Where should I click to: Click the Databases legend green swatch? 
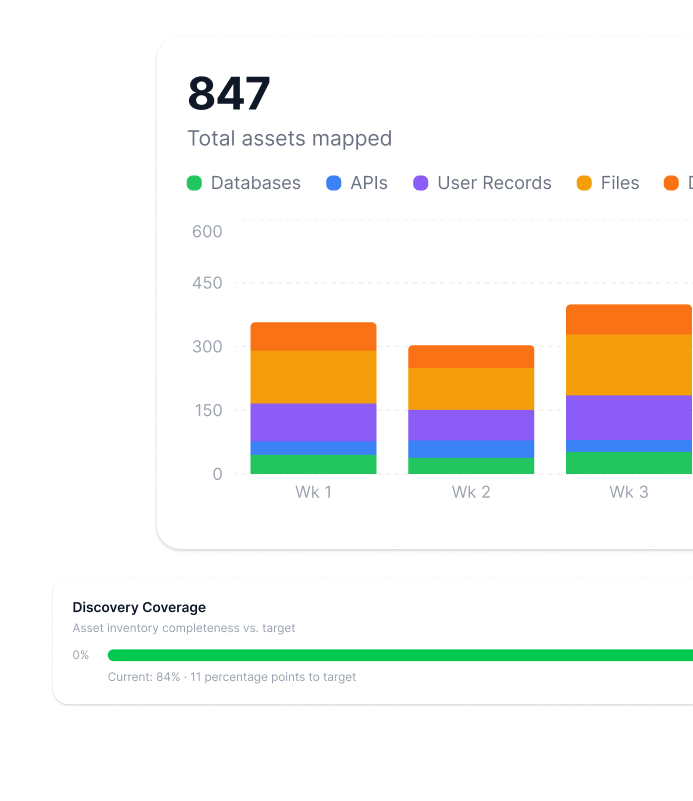(x=194, y=183)
